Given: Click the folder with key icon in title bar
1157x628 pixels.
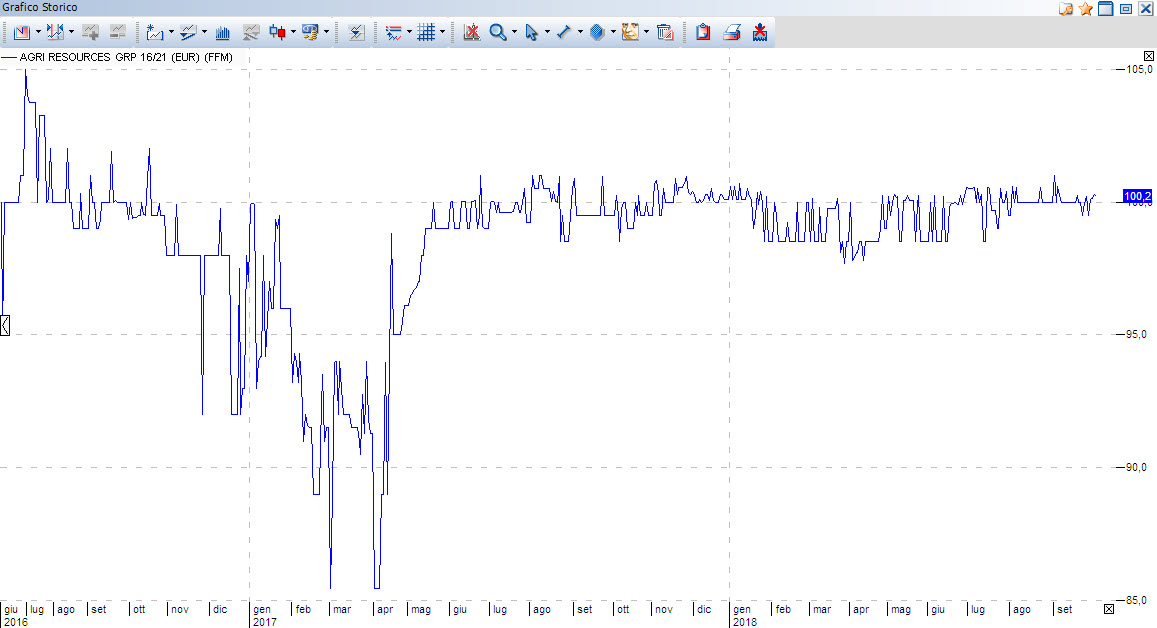Looking at the screenshot, I should 1066,9.
